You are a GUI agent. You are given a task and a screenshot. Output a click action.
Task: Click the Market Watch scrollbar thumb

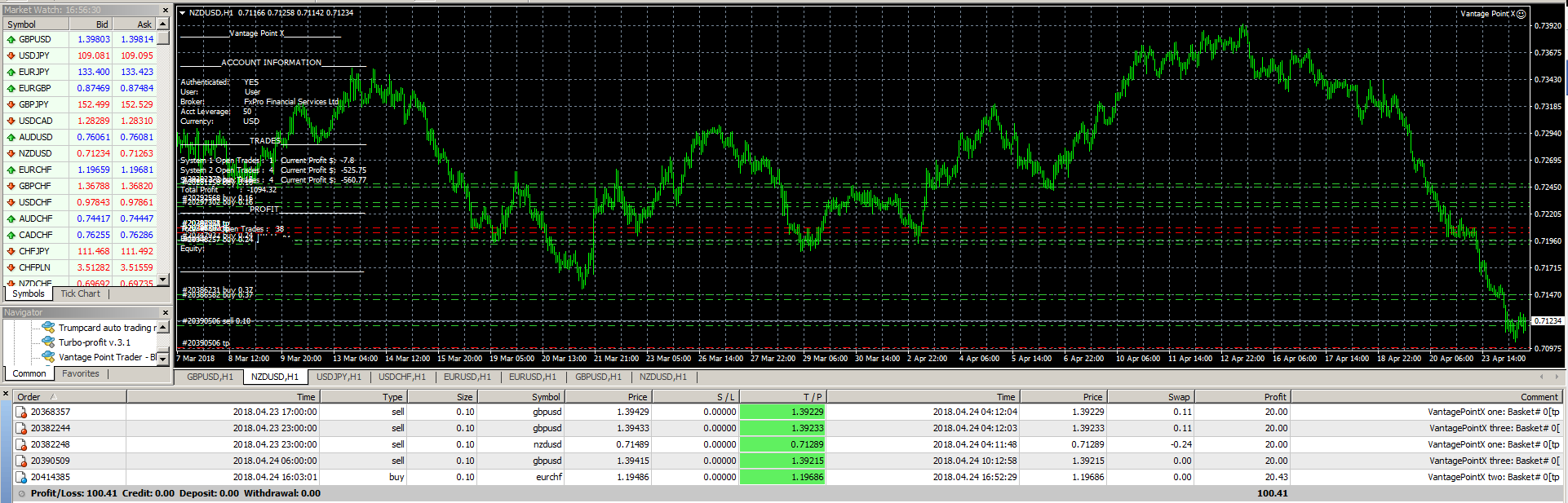point(163,38)
